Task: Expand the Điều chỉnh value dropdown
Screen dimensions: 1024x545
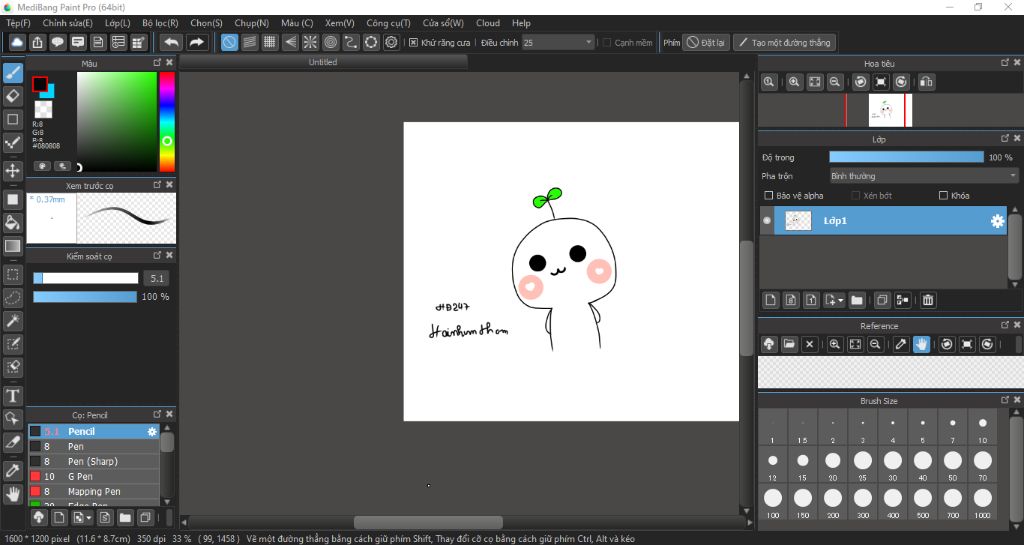Action: tap(588, 43)
